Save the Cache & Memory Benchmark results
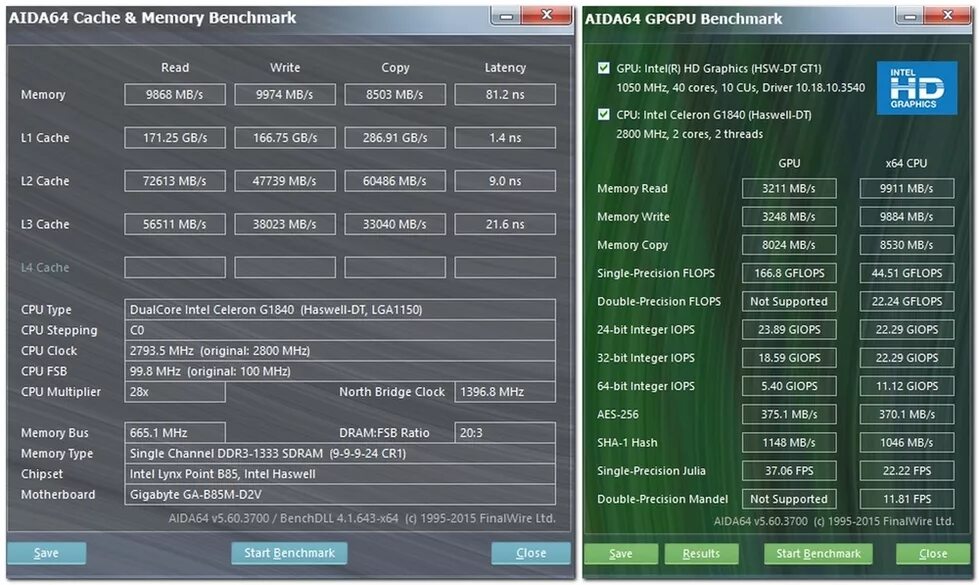The width and height of the screenshot is (979, 585). point(47,553)
